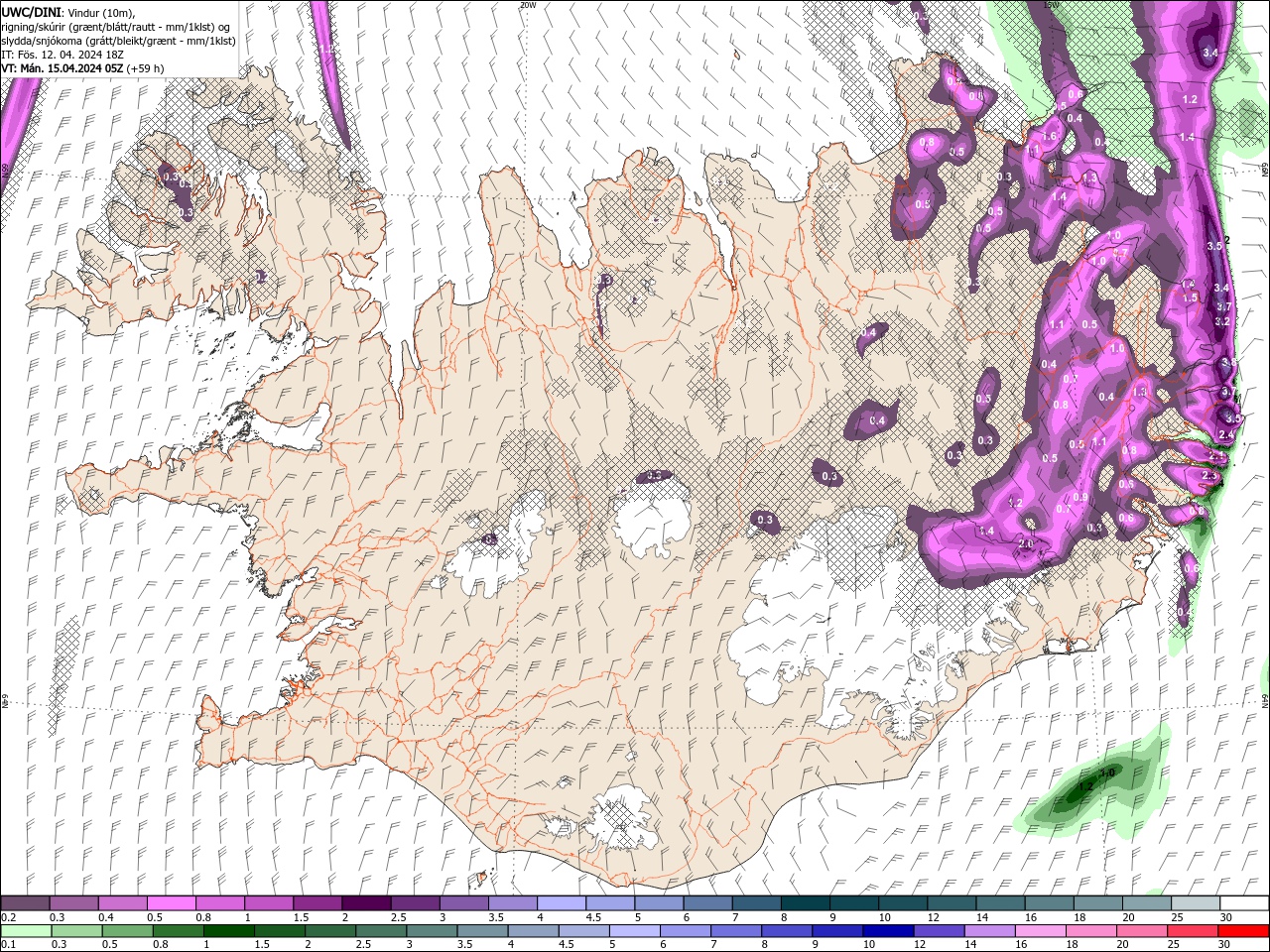
Task: Click the 1.6 snowfall value on the map
Action: click(1050, 136)
